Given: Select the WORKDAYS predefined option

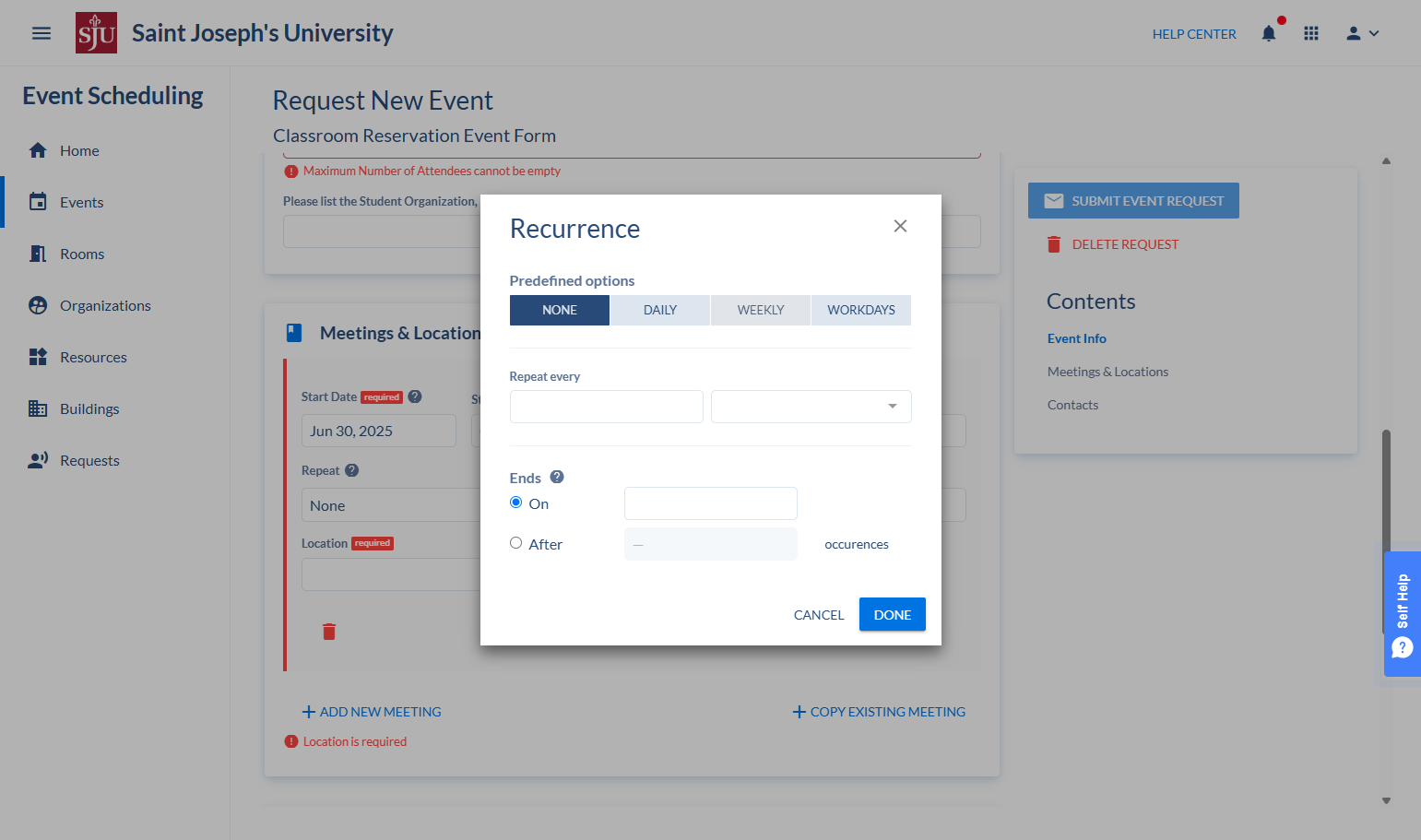Looking at the screenshot, I should (861, 310).
